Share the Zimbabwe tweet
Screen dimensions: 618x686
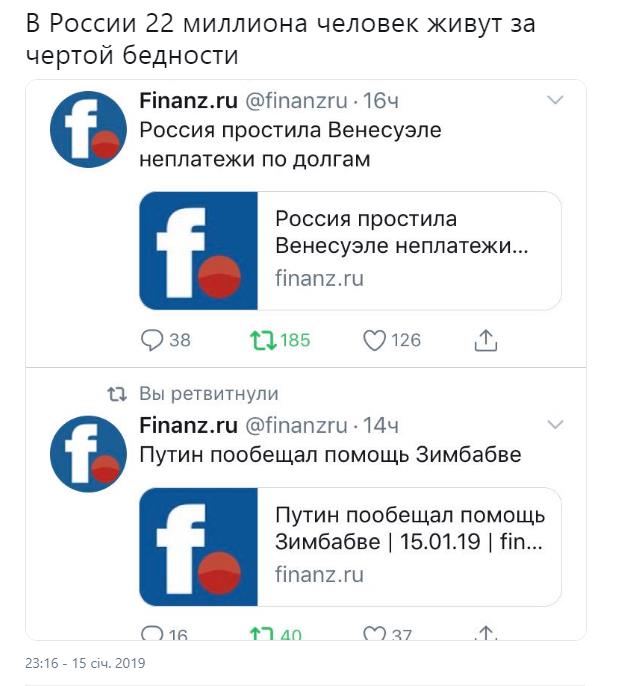pyautogui.click(x=485, y=634)
